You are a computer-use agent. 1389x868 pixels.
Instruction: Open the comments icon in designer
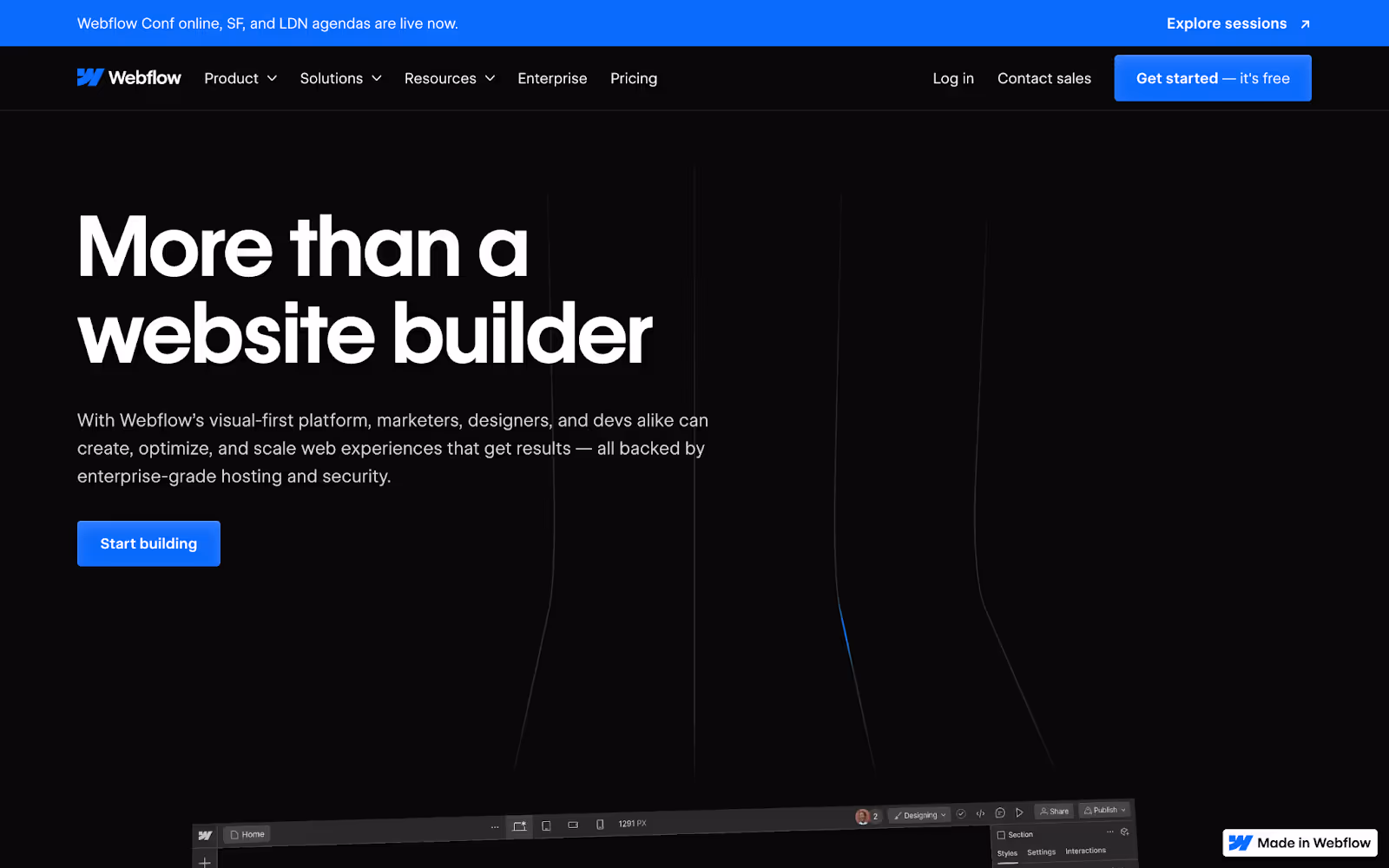[1000, 813]
